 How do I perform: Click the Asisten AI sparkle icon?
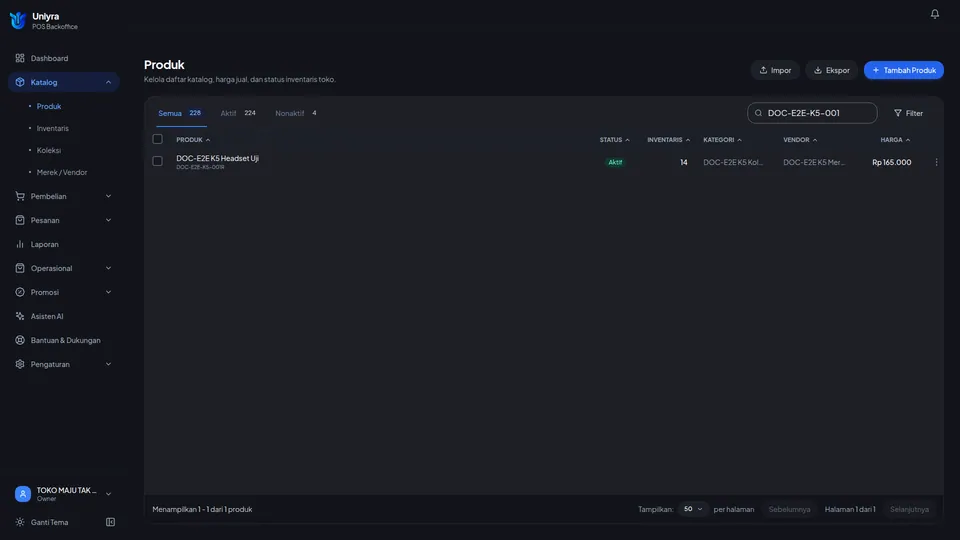click(x=20, y=316)
